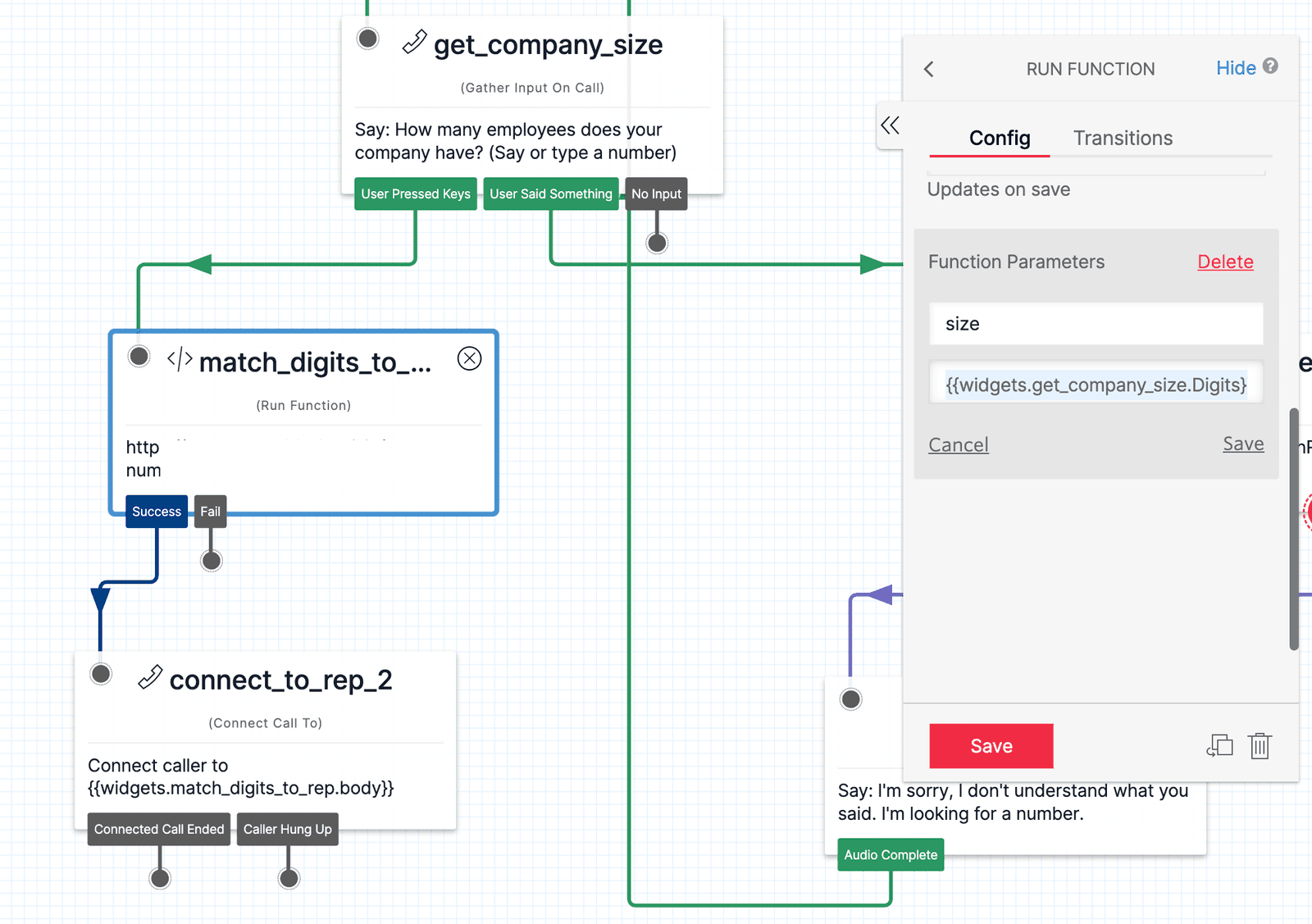This screenshot has height=924, width=1312.
Task: Delete the Function Parameters entry
Action: point(1225,262)
